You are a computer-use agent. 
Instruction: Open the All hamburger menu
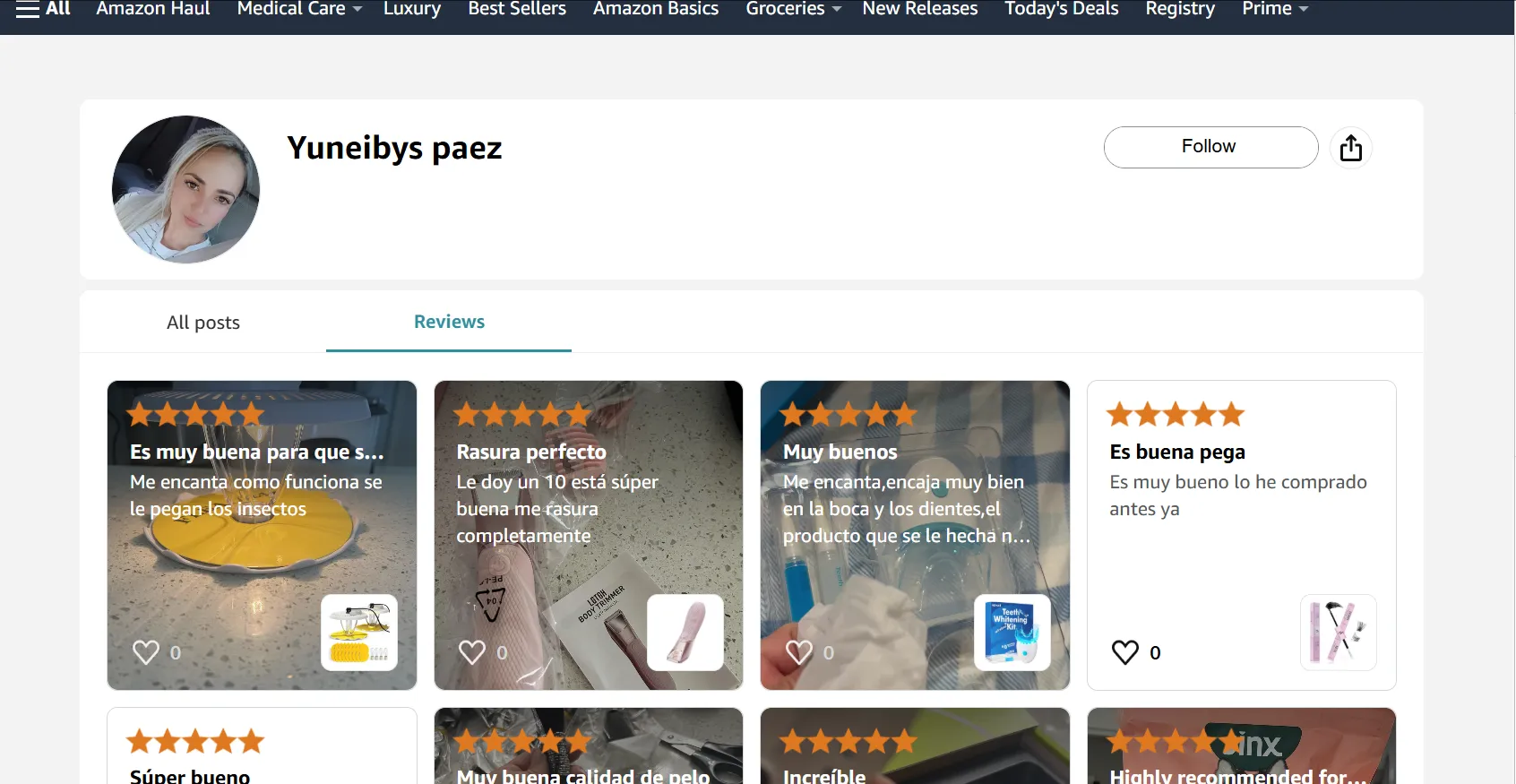(43, 9)
